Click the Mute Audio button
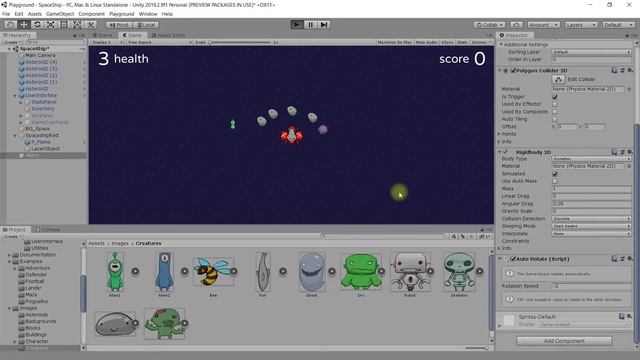This screenshot has width=640, height=360. coord(426,42)
